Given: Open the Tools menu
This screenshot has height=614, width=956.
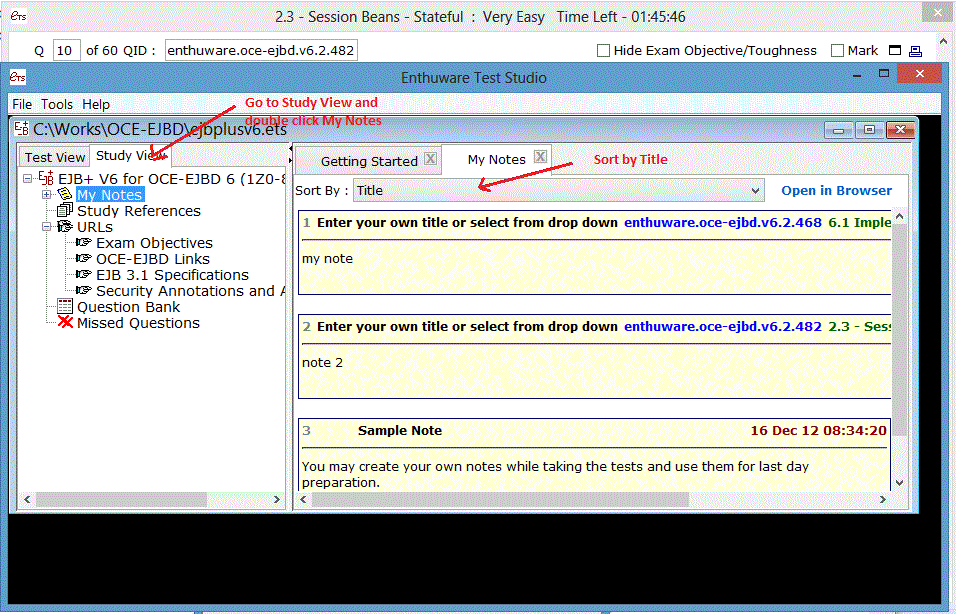Looking at the screenshot, I should pyautogui.click(x=57, y=104).
